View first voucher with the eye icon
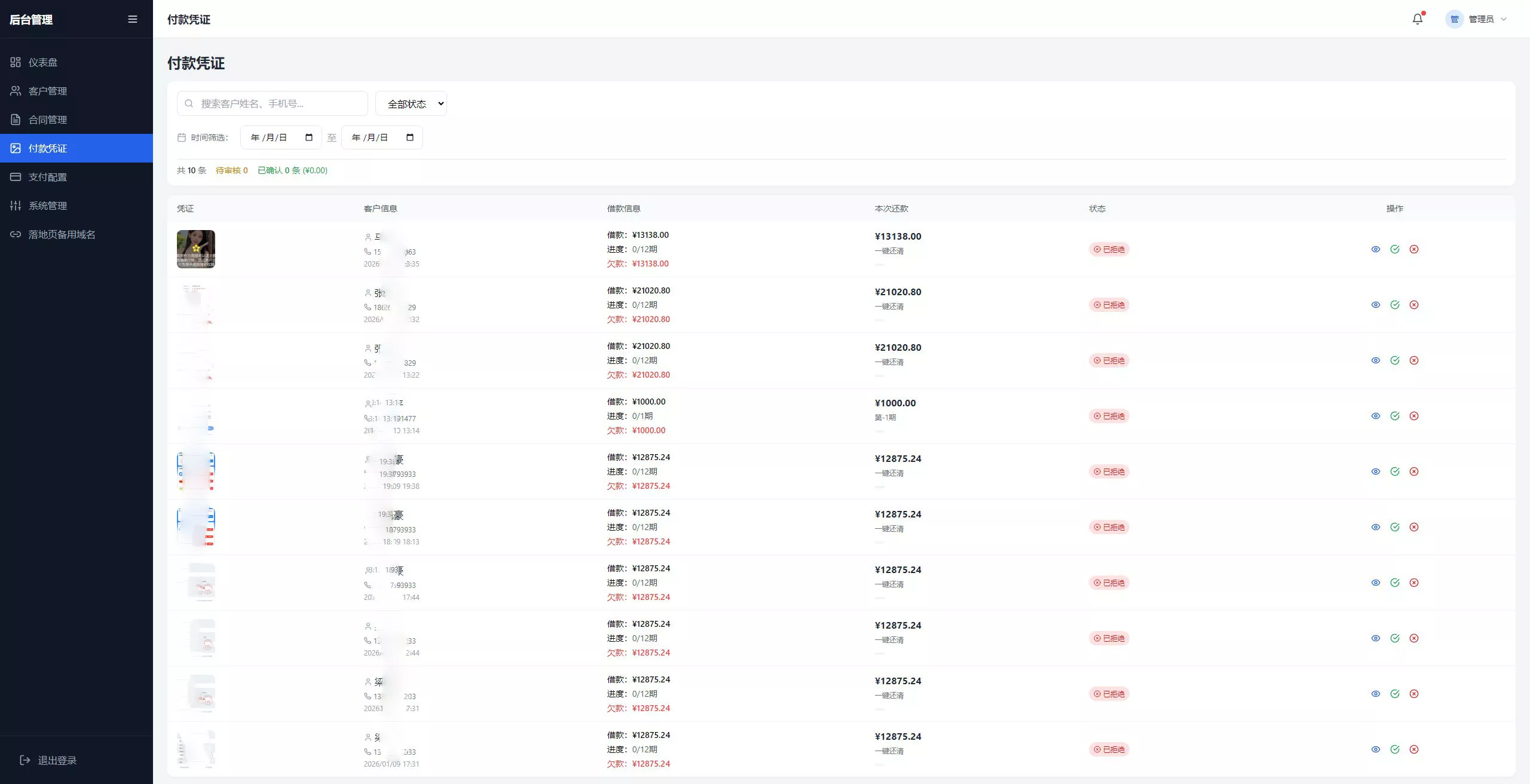 1375,249
